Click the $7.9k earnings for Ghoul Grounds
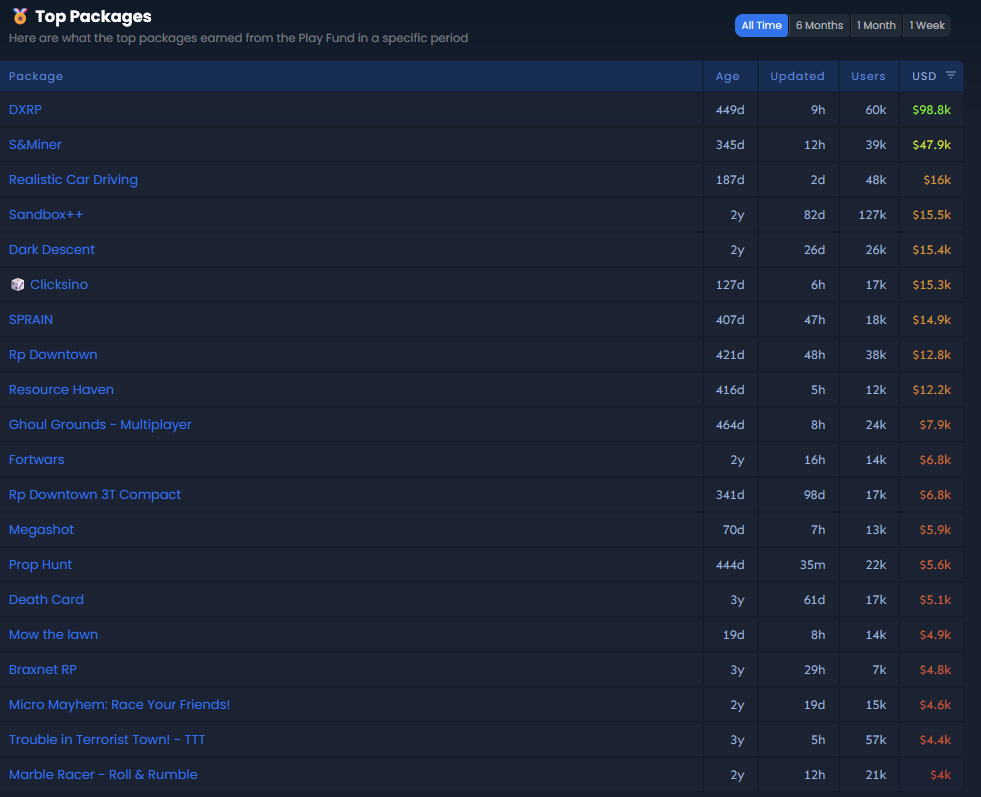This screenshot has width=981, height=797. [x=935, y=425]
